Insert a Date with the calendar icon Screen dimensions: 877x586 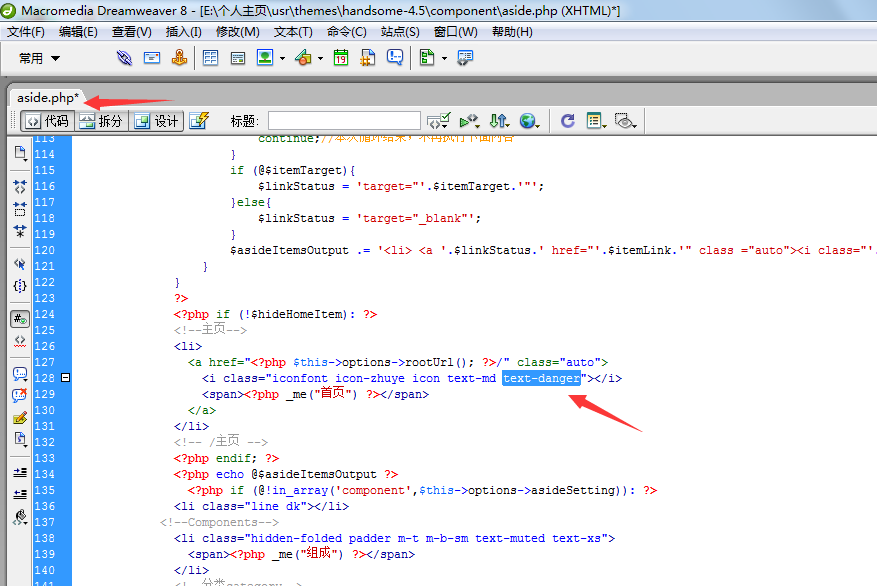click(x=341, y=58)
